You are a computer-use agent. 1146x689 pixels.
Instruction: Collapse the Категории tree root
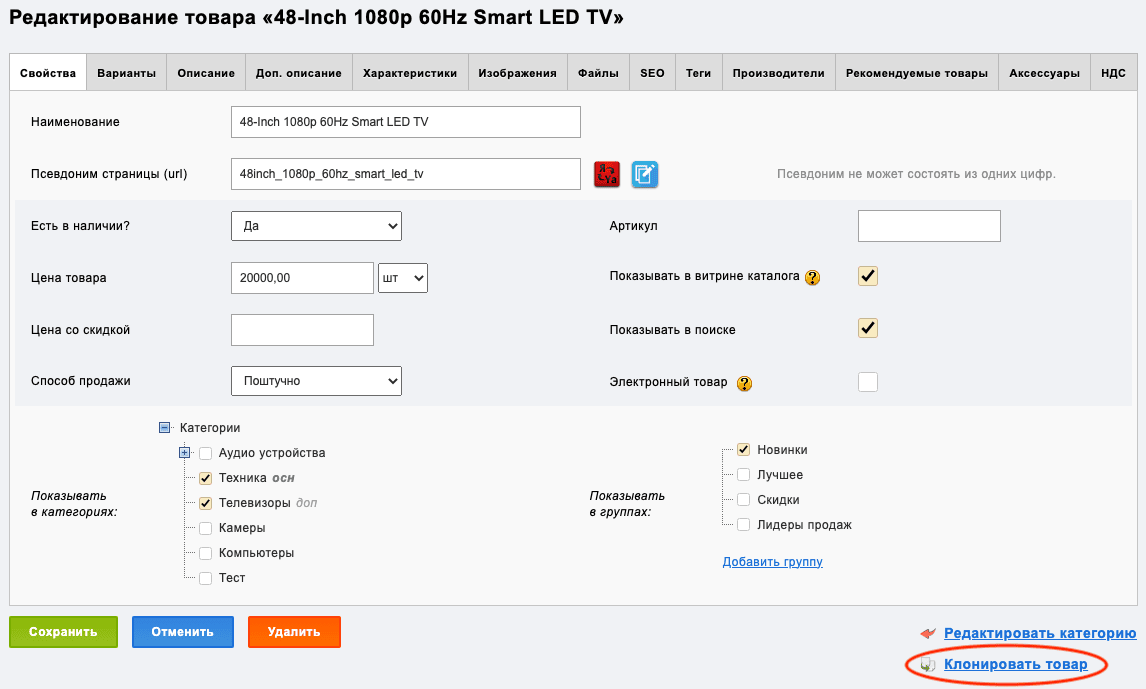(x=164, y=427)
